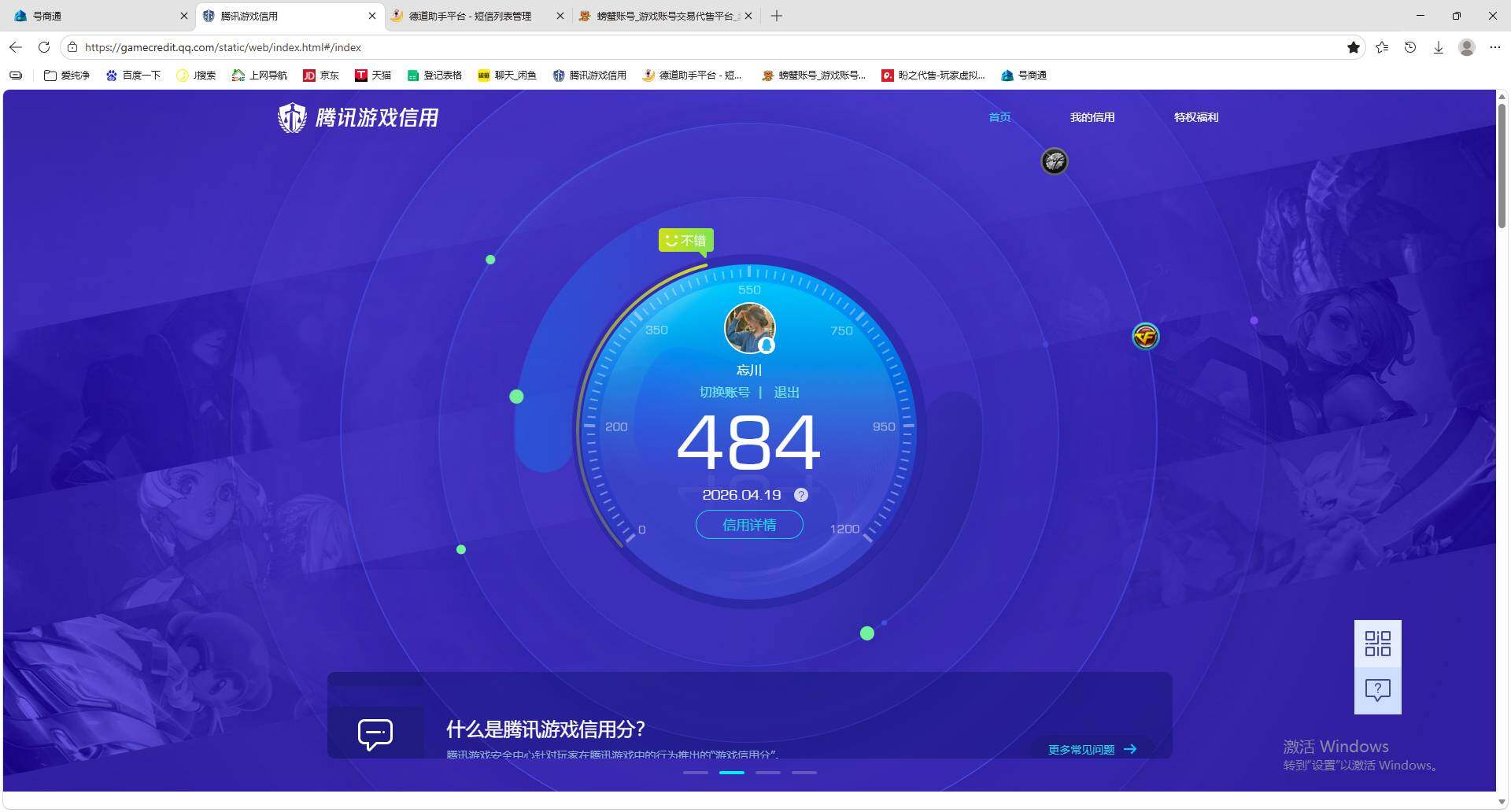Click the browser profile avatar icon
The image size is (1511, 812).
(1466, 47)
